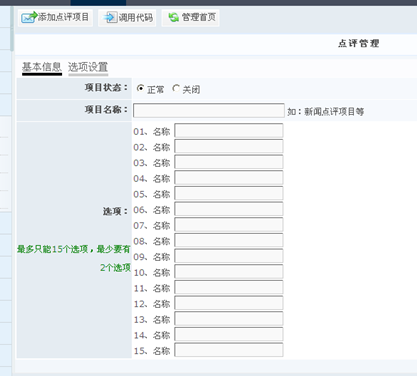Click the blue arrow icon of 调用代码

[110, 17]
